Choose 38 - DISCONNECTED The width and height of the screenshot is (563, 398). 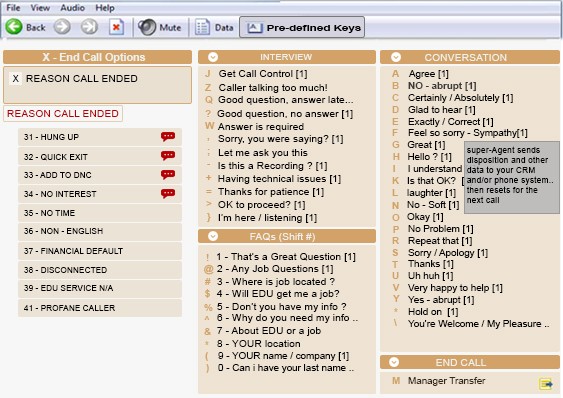point(100,270)
